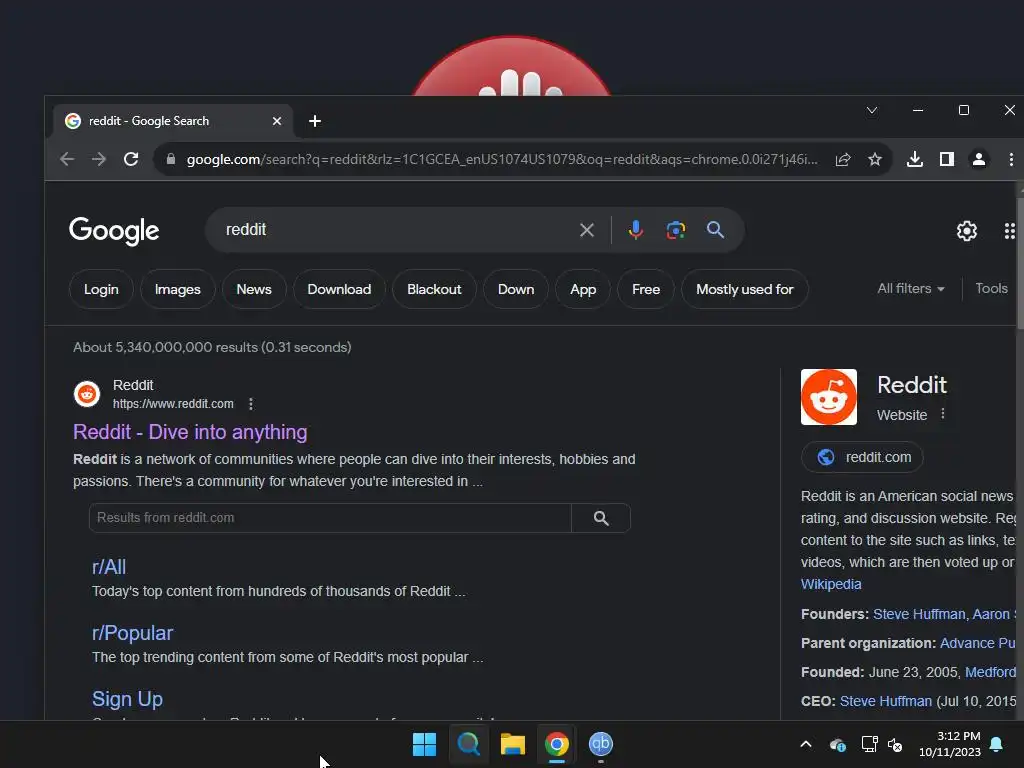Open options menu beside www.reddit.com URL

[251, 404]
